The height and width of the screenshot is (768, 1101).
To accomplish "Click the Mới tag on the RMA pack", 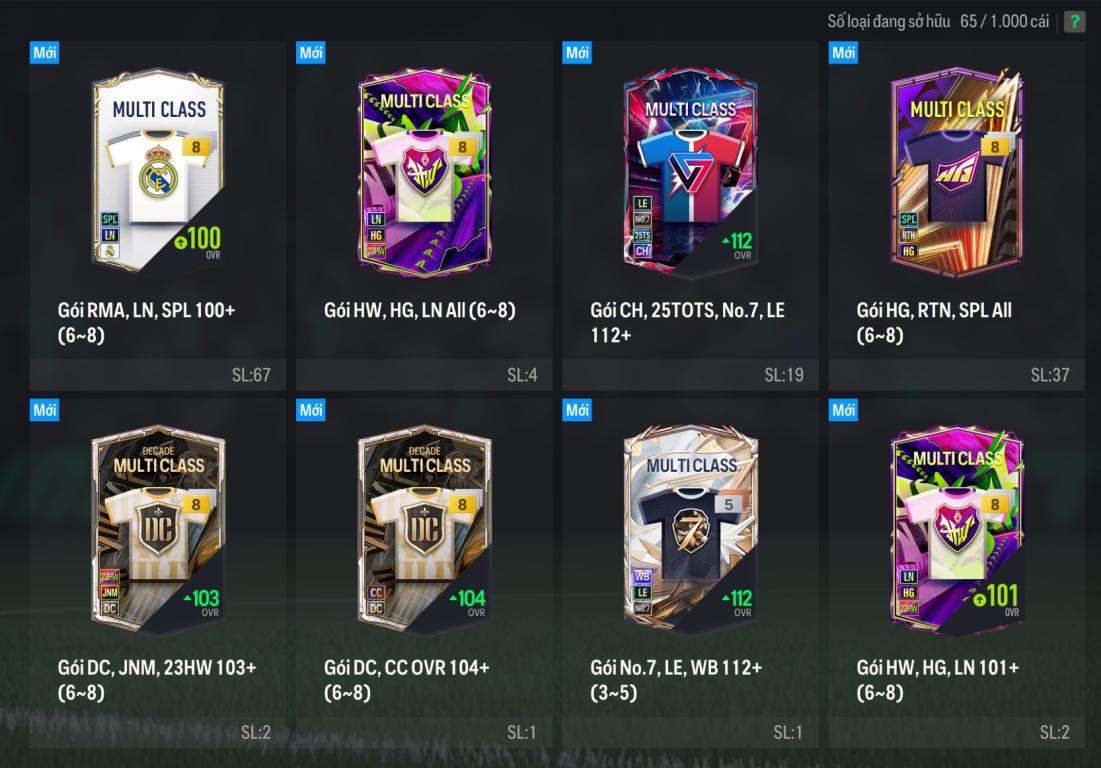I will tap(44, 53).
